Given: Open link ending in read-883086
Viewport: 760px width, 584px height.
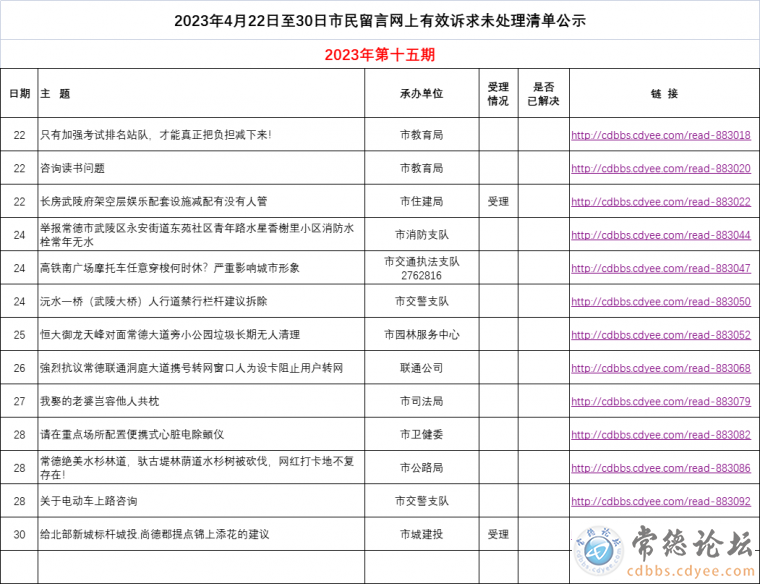Looking at the screenshot, I should (661, 468).
